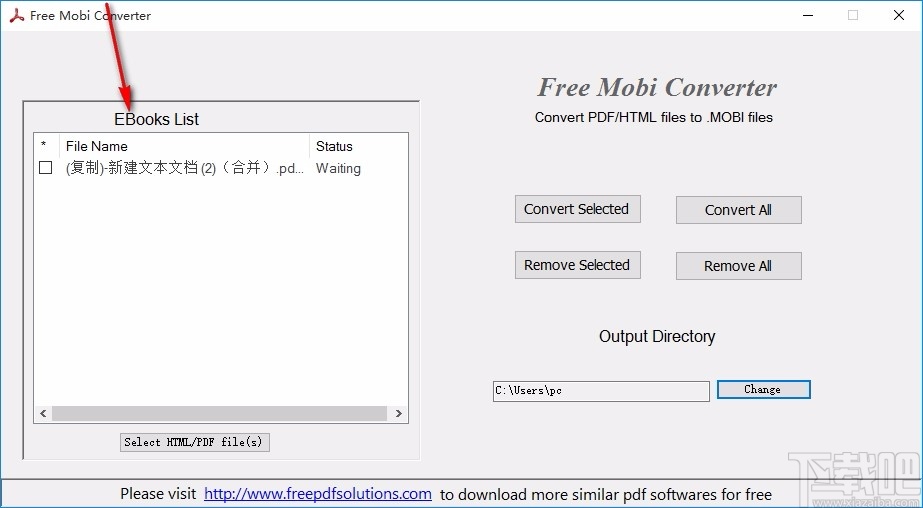Open the freepdfsolutions.com link
This screenshot has height=508, width=923.
(x=318, y=494)
